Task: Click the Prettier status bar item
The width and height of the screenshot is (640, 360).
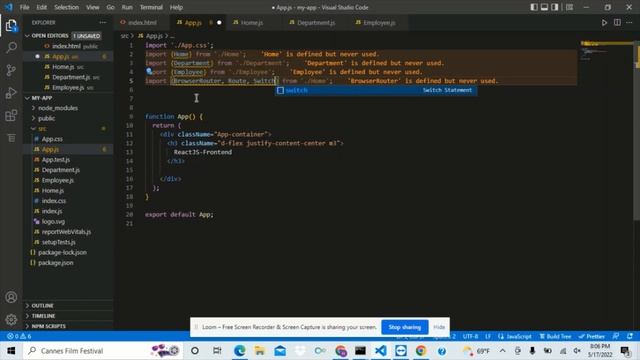Action: coord(592,336)
